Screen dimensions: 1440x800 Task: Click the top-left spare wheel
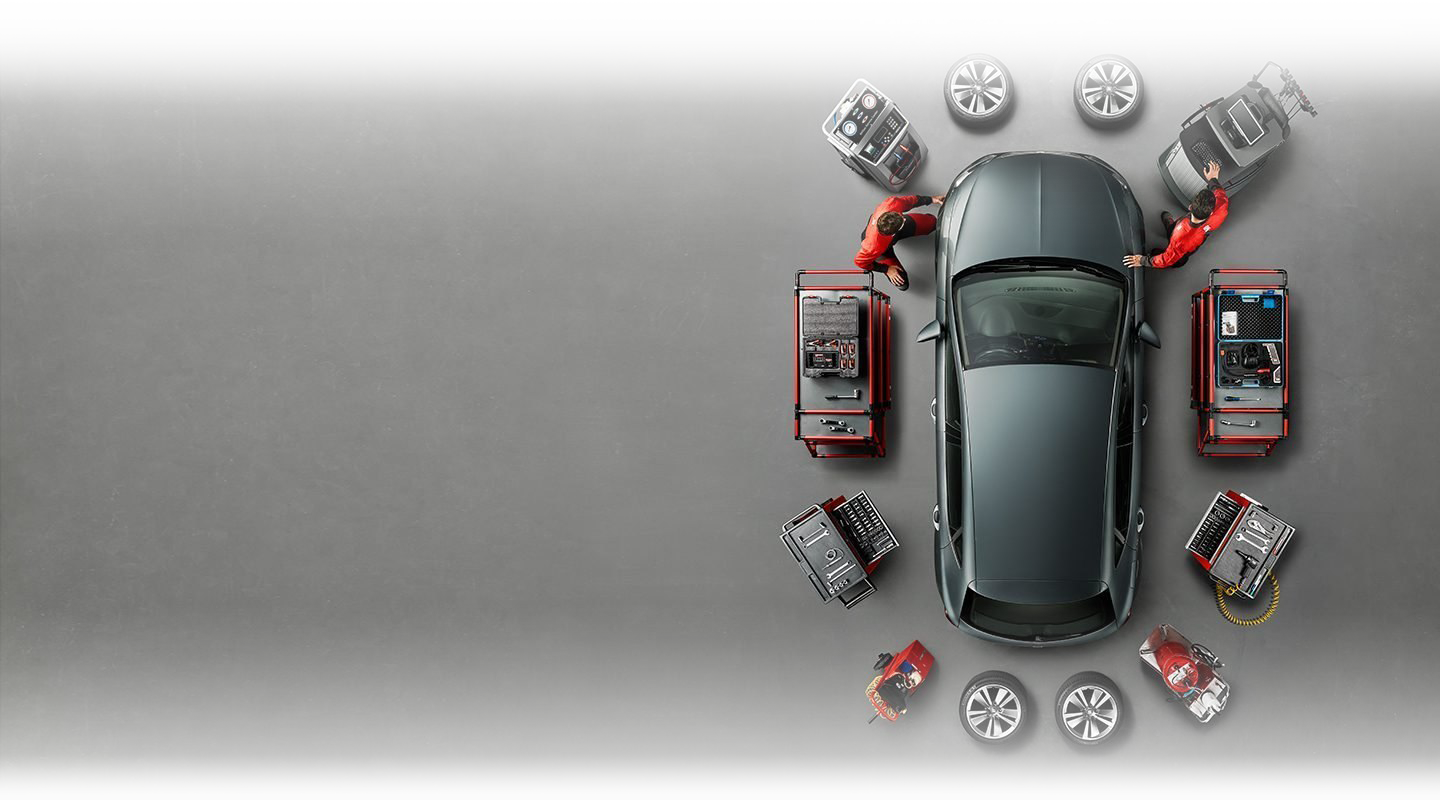(x=978, y=90)
